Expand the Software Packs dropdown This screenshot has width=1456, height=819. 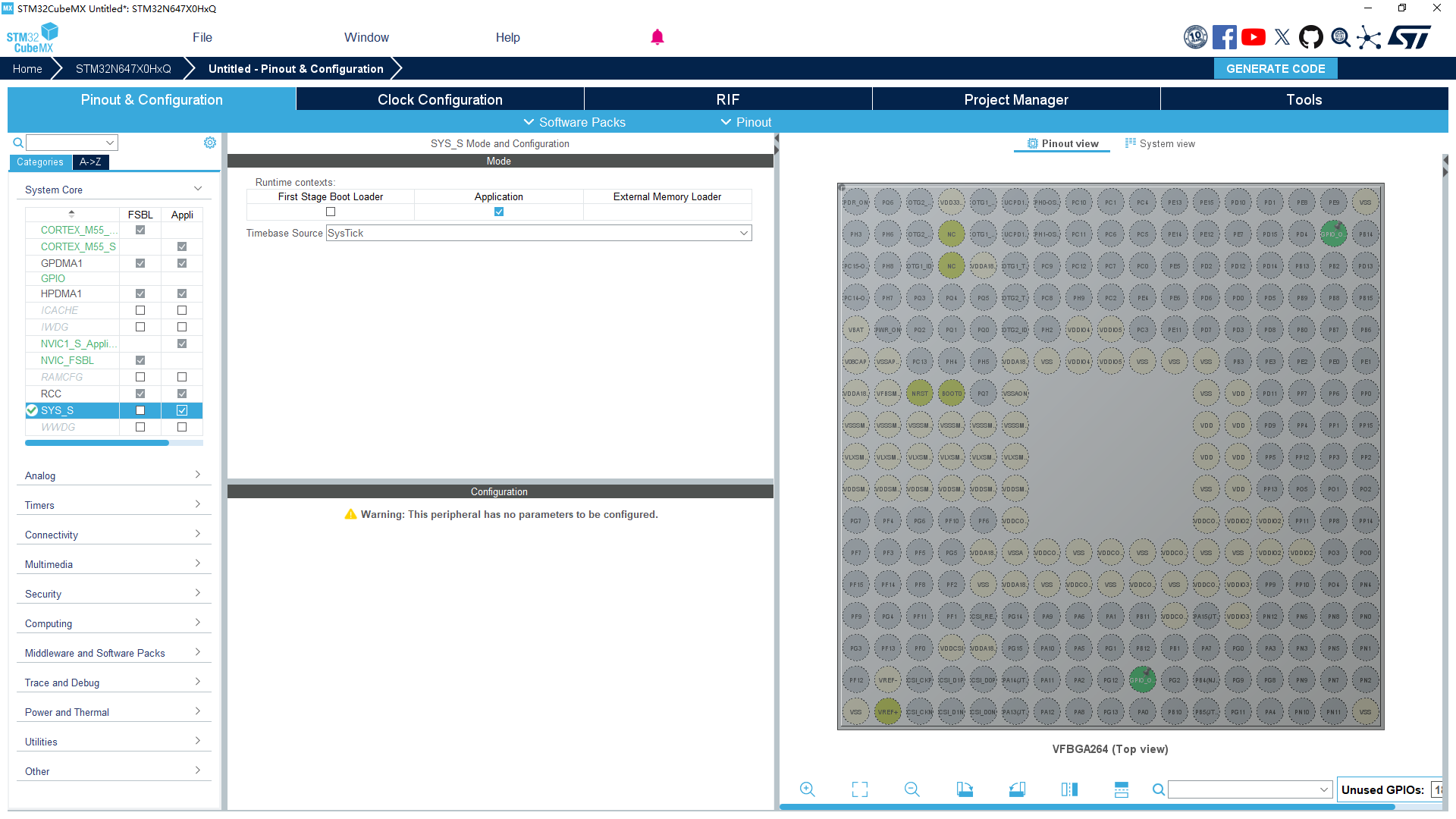575,122
